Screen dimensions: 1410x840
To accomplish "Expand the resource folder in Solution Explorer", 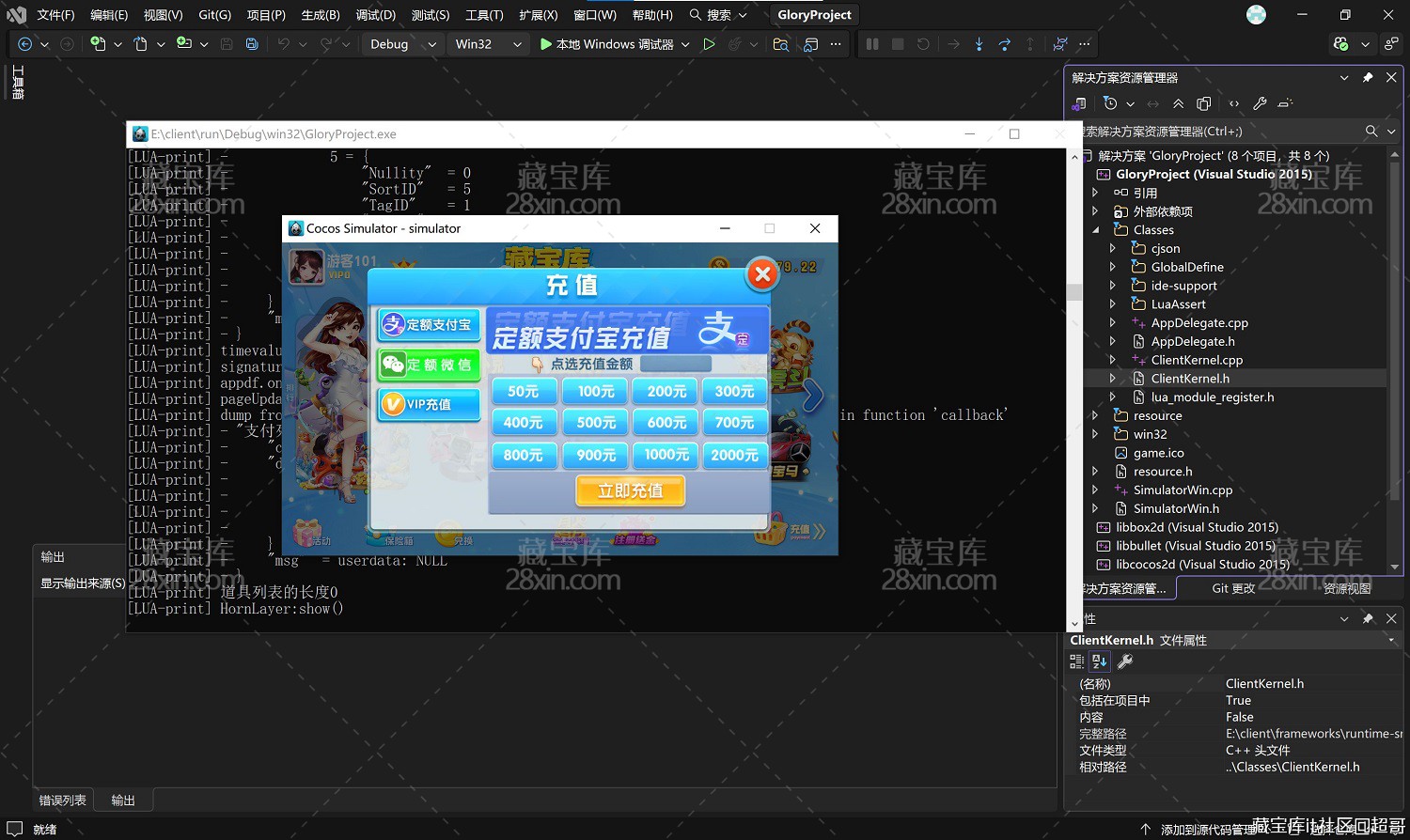I will click(x=1095, y=414).
